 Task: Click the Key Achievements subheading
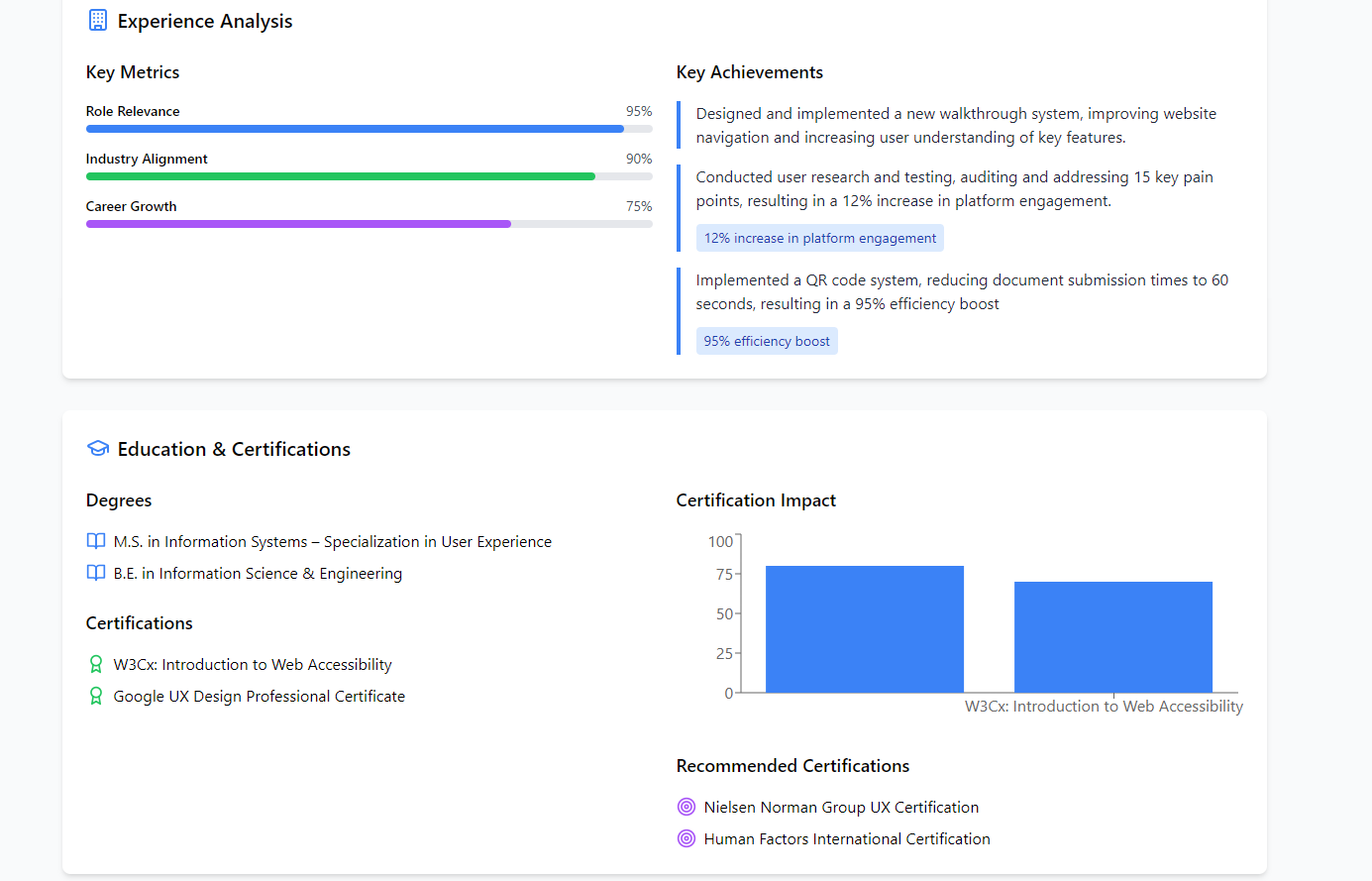click(x=750, y=72)
